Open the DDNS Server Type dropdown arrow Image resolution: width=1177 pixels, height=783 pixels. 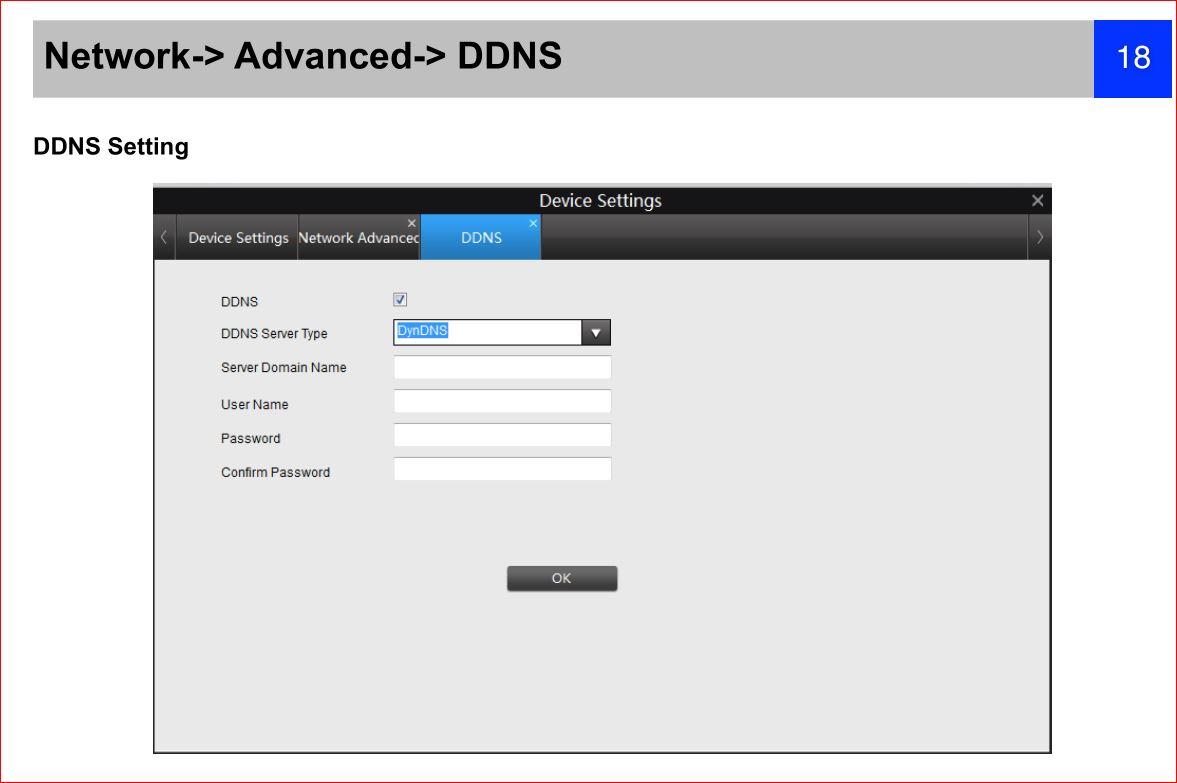(x=596, y=333)
